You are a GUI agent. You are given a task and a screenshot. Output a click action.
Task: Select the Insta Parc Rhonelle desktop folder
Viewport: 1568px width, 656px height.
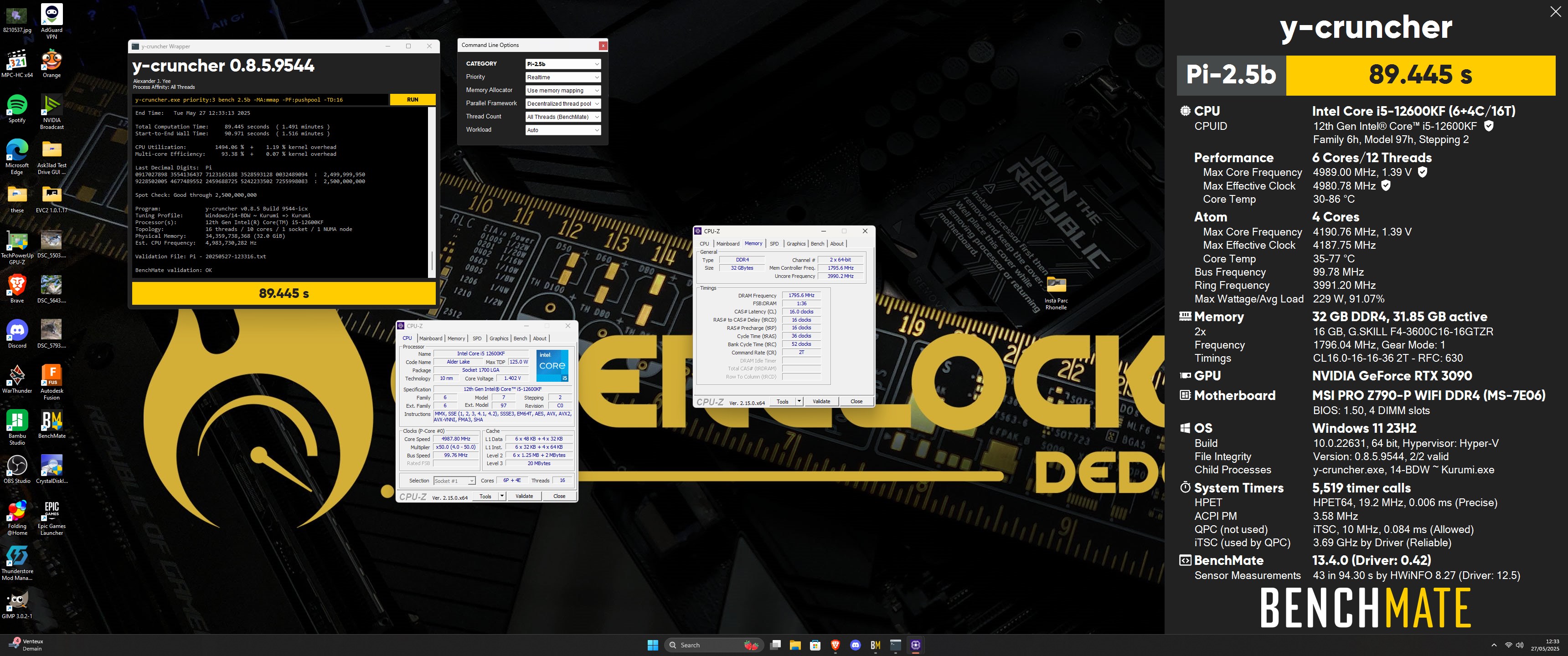pos(1056,293)
